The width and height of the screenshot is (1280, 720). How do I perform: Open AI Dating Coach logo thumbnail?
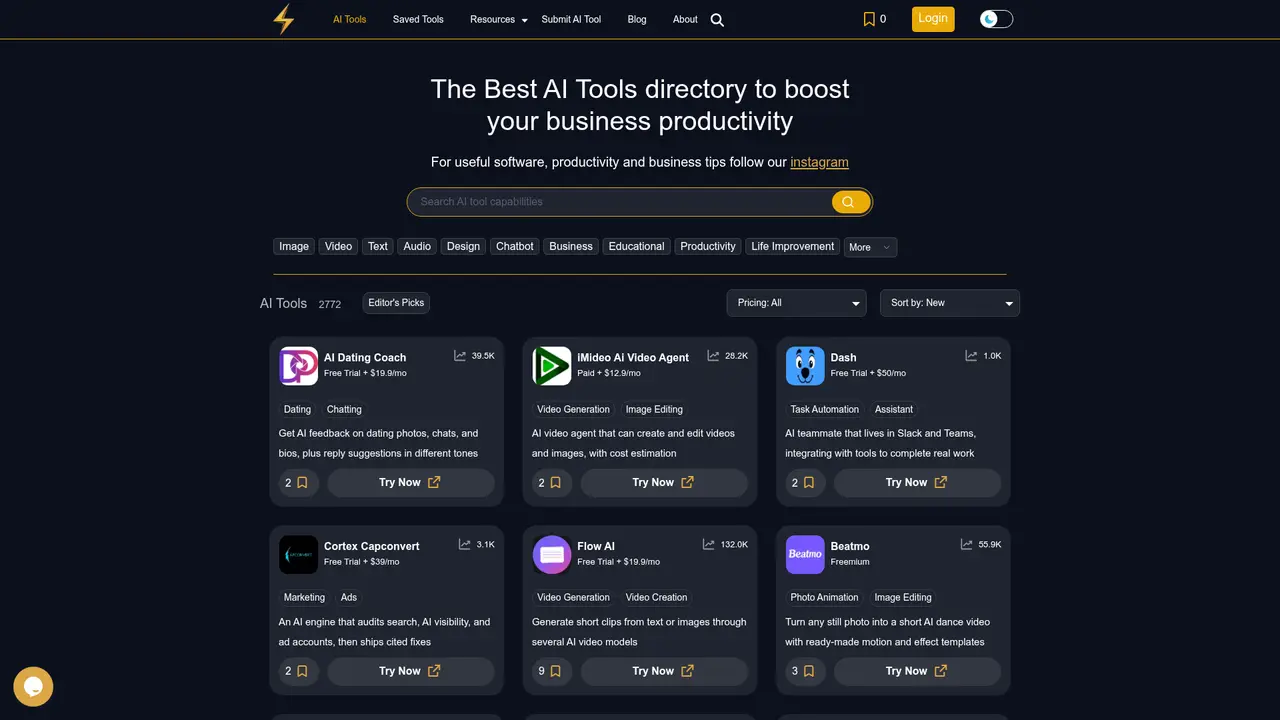[x=298, y=366]
